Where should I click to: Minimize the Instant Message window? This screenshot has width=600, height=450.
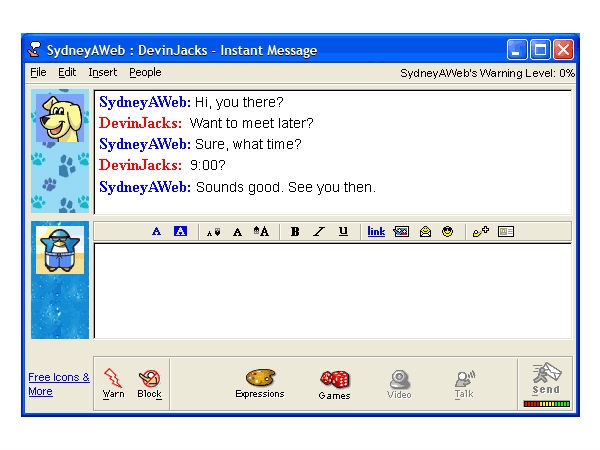click(517, 50)
